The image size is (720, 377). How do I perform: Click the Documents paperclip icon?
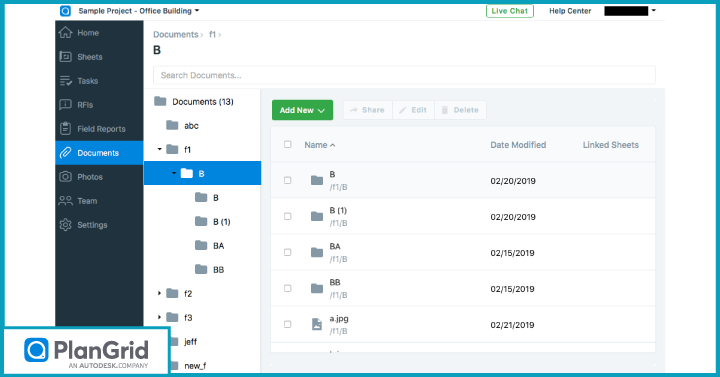pos(66,152)
